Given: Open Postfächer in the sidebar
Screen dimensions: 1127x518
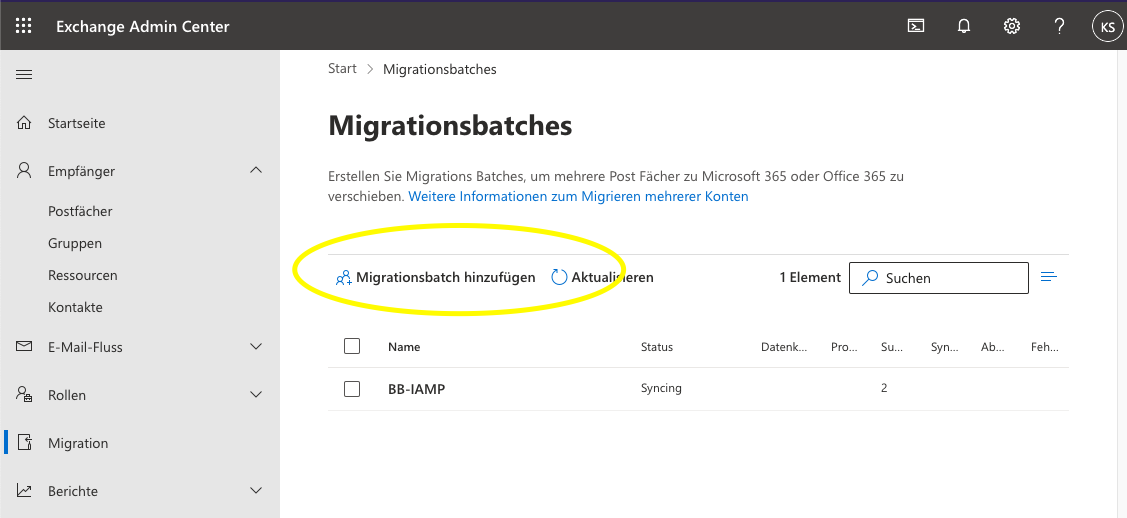Looking at the screenshot, I should coord(80,211).
